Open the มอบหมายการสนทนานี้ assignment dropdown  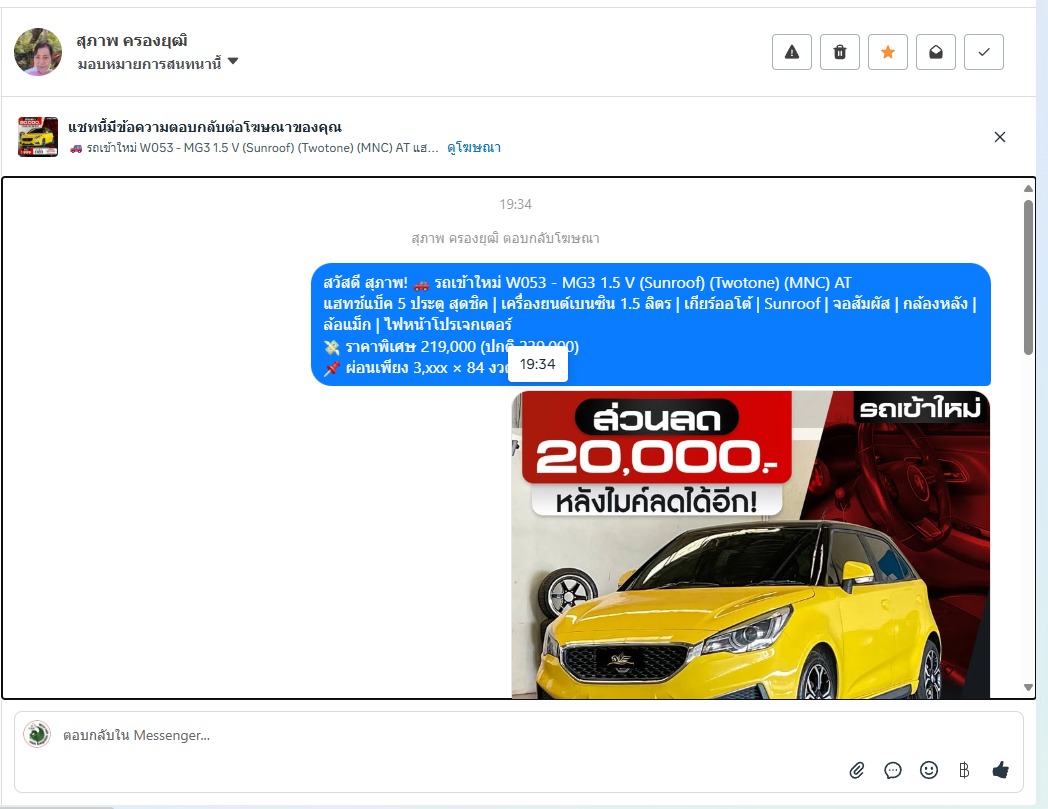click(157, 64)
